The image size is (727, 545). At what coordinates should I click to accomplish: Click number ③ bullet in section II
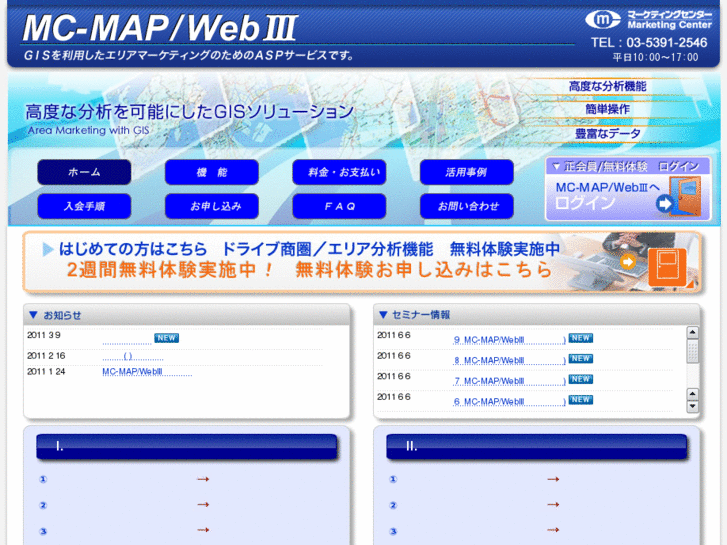(393, 531)
